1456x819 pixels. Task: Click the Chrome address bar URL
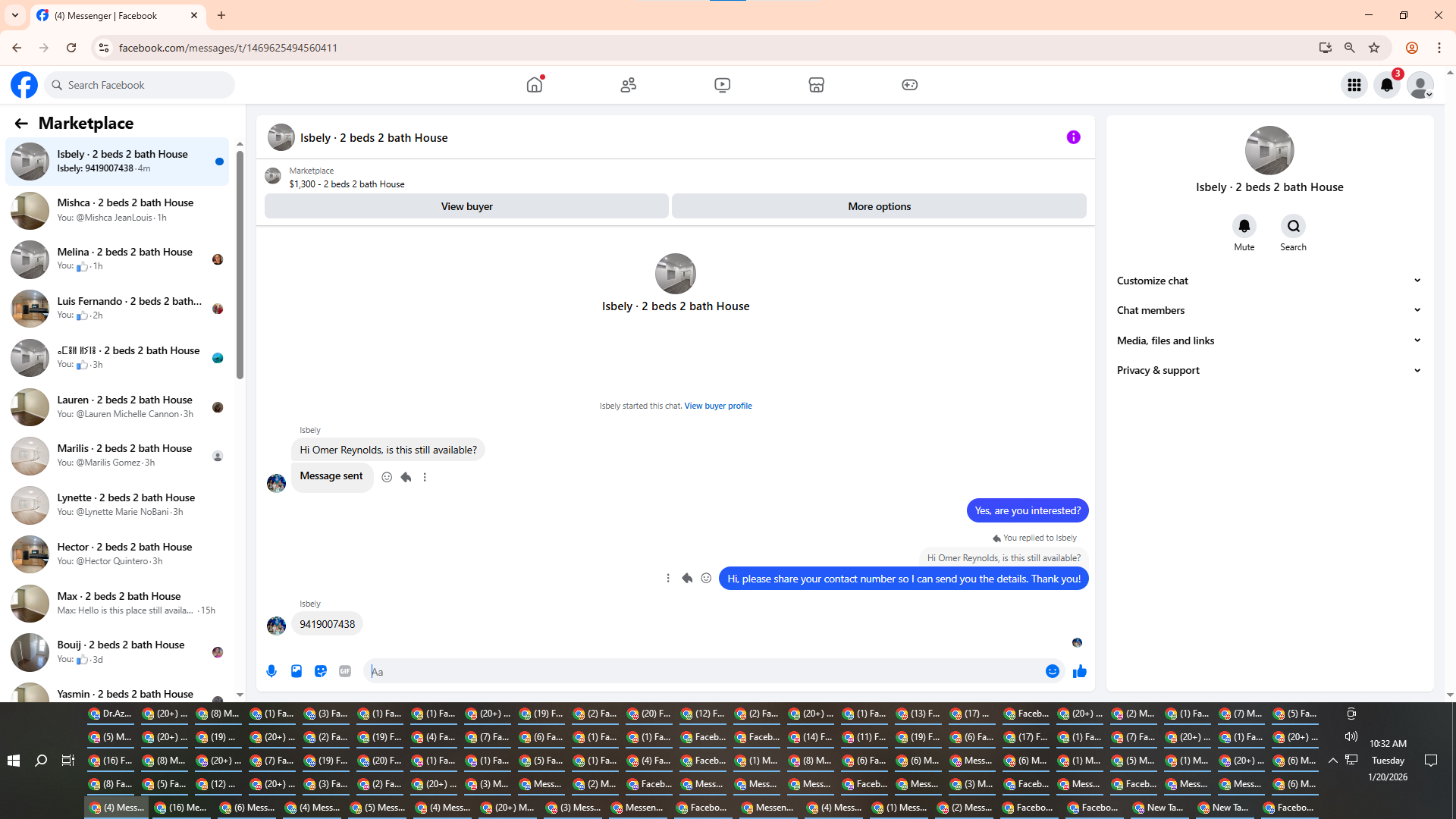coord(228,48)
